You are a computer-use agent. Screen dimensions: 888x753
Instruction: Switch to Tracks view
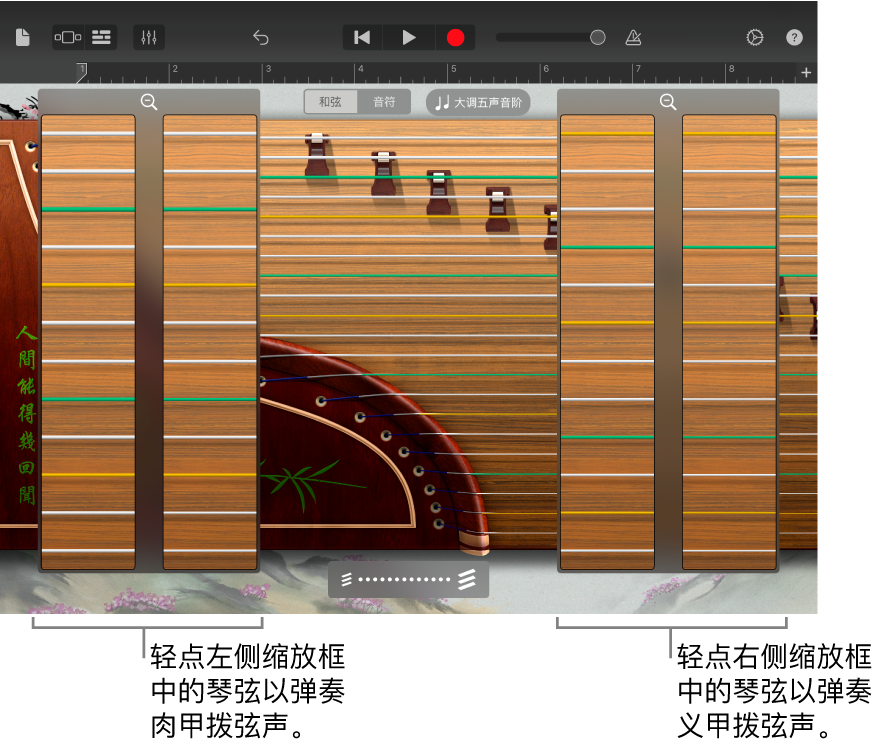(101, 37)
